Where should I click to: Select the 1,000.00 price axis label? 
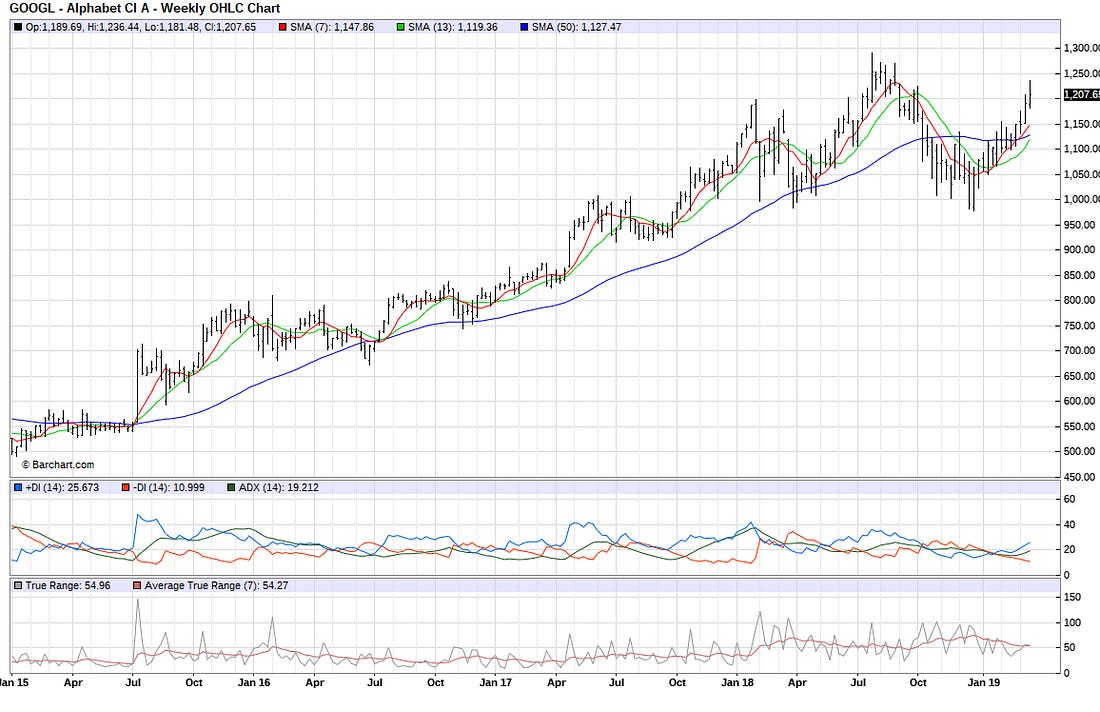click(1082, 200)
